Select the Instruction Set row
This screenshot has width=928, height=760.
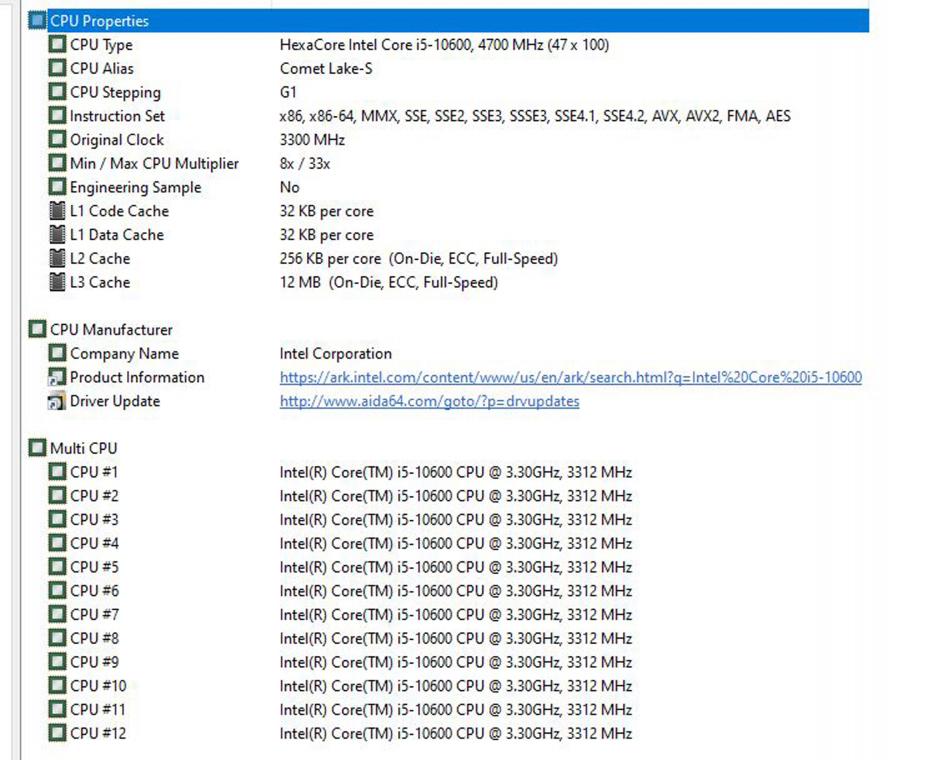click(x=117, y=116)
